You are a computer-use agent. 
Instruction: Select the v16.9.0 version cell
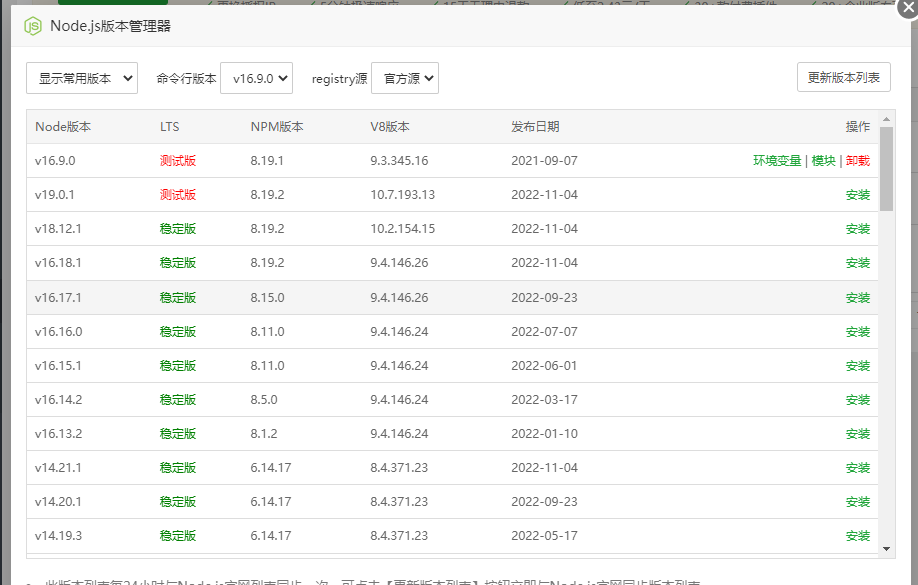55,160
